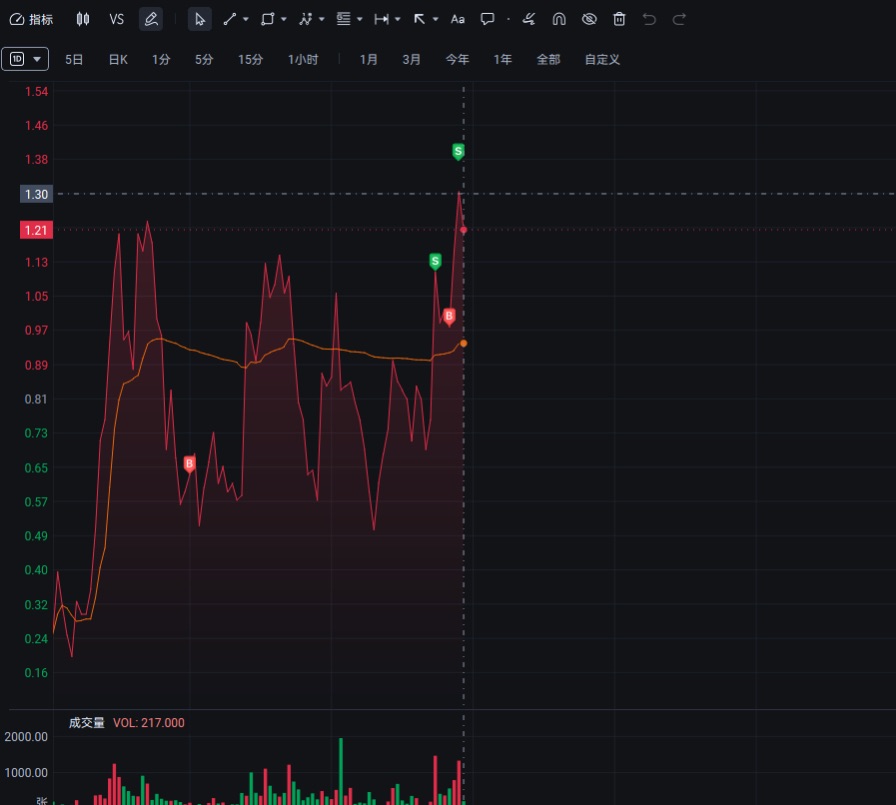Open the 指标 indicators panel
Image resolution: width=896 pixels, height=805 pixels.
32,19
